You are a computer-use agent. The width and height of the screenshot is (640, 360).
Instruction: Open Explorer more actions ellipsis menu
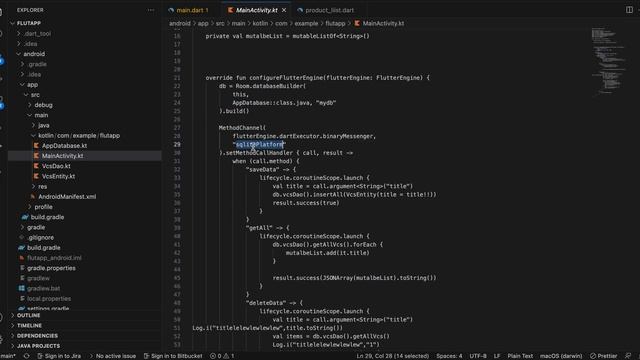[x=151, y=10]
